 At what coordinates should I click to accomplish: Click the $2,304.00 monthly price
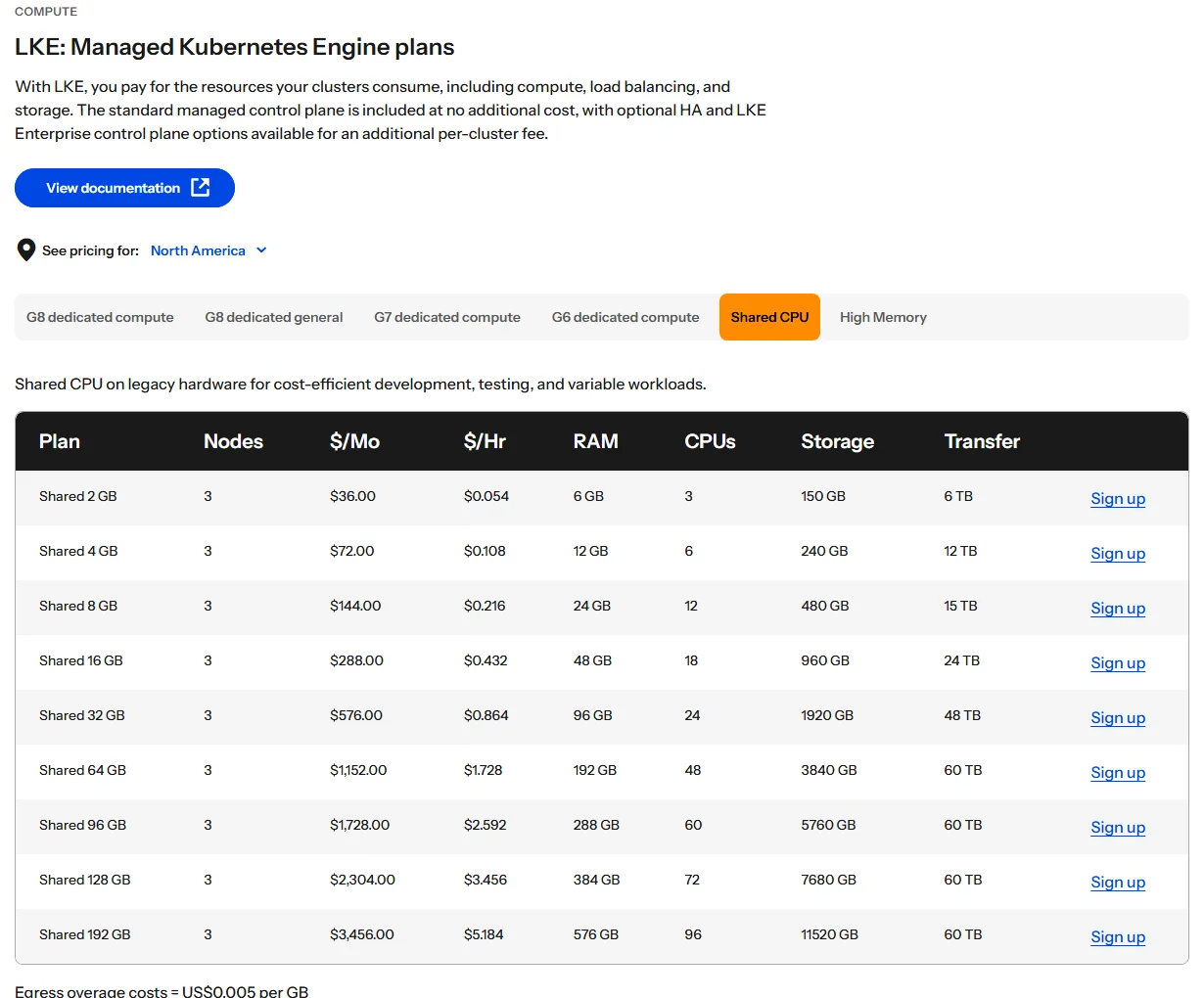(x=362, y=880)
